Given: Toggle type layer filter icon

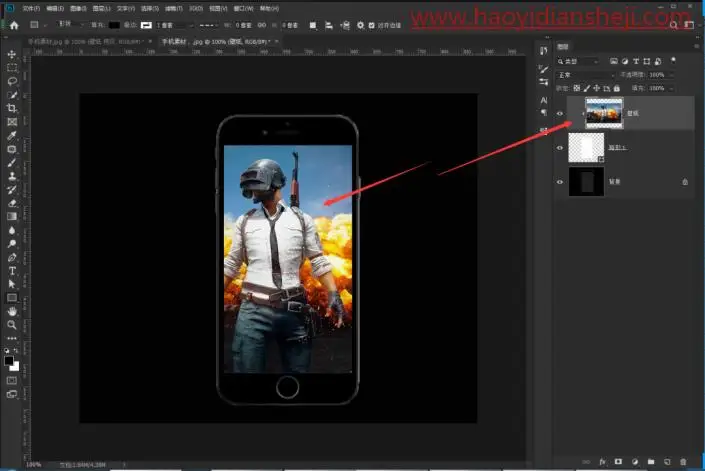Looking at the screenshot, I should click(x=636, y=61).
